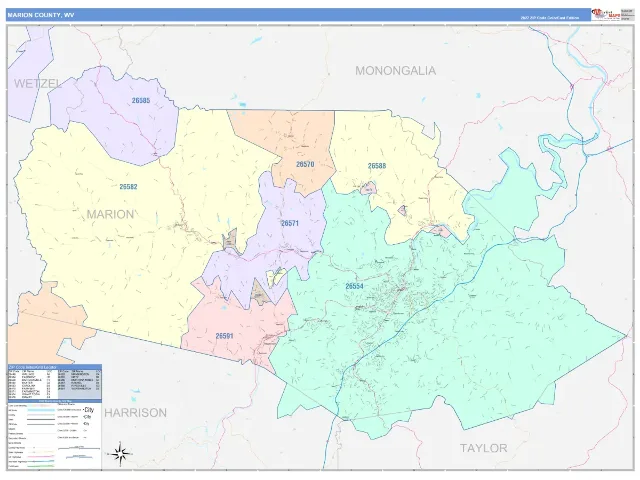Select ZIP code label 26588
640x480 pixels.
point(377,166)
